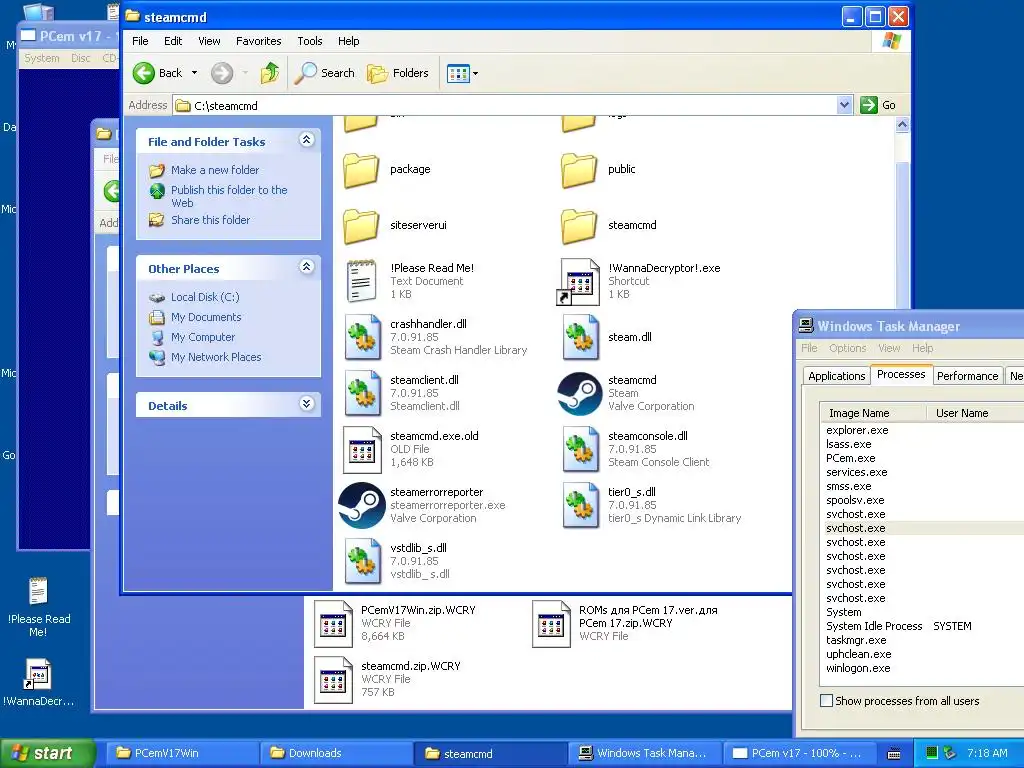The height and width of the screenshot is (768, 1024).
Task: Click Share this folder
Action: 210,220
